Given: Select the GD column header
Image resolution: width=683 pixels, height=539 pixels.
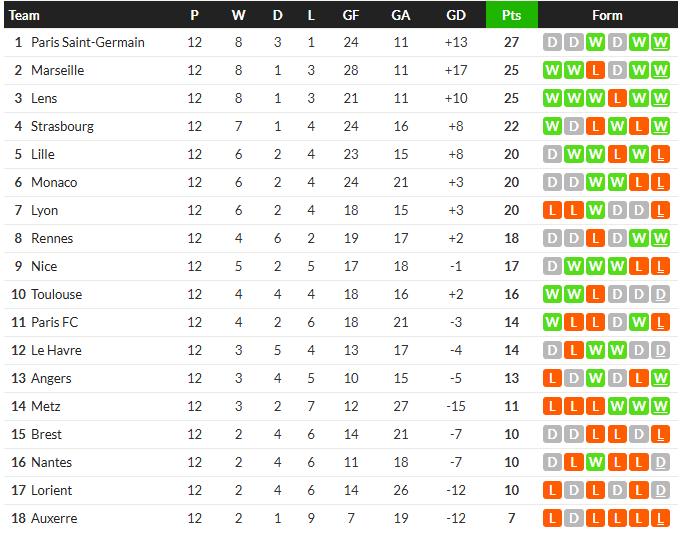Looking at the screenshot, I should (456, 16).
